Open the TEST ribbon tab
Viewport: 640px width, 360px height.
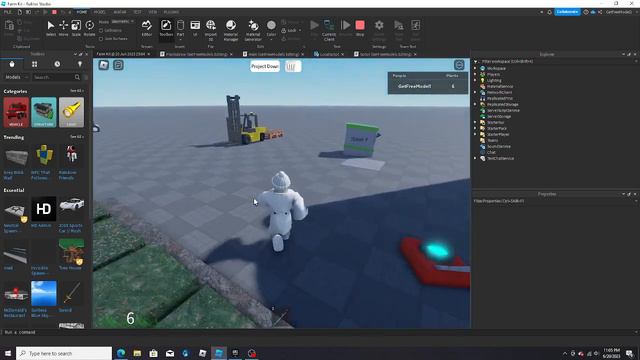138,12
